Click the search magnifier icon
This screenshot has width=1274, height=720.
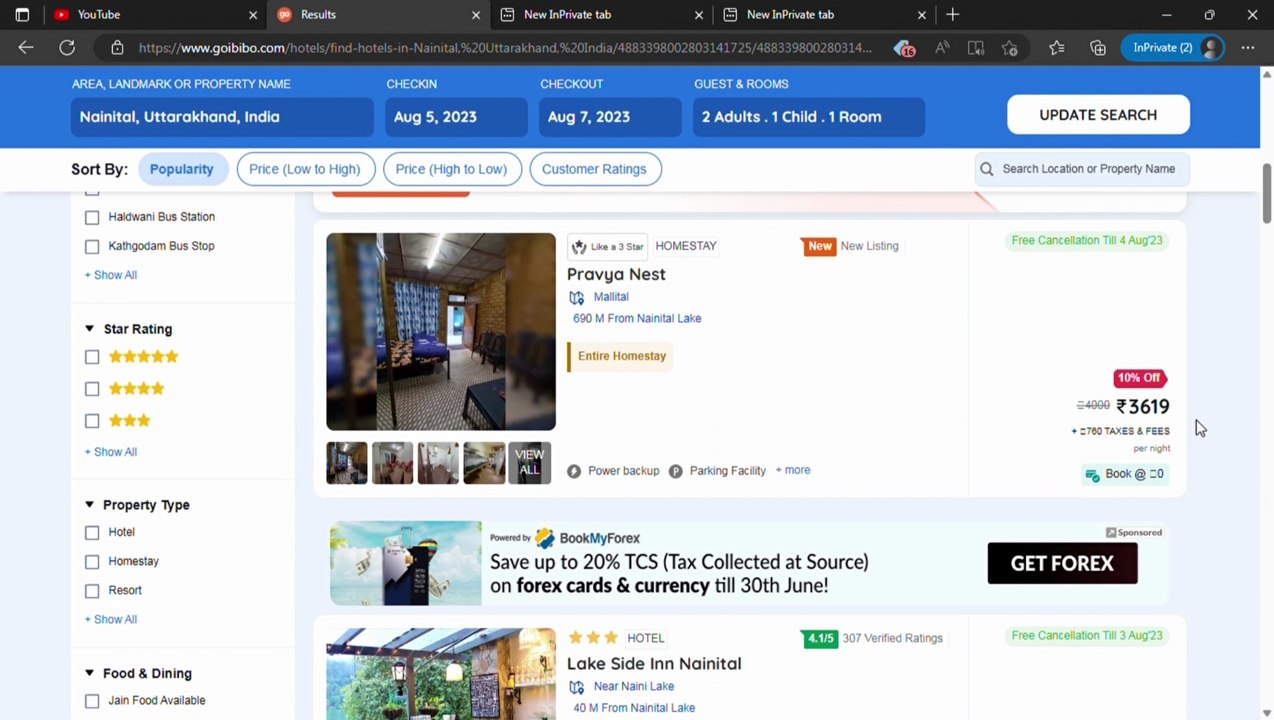[x=987, y=169]
